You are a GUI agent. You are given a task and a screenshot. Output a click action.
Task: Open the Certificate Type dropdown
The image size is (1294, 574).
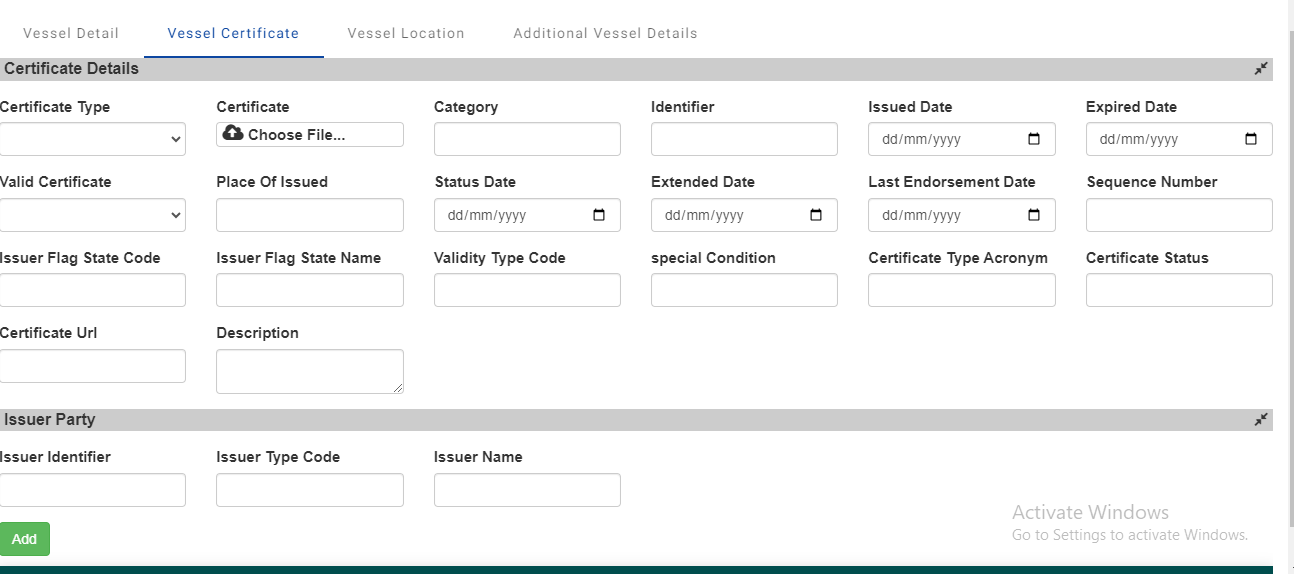[92, 140]
